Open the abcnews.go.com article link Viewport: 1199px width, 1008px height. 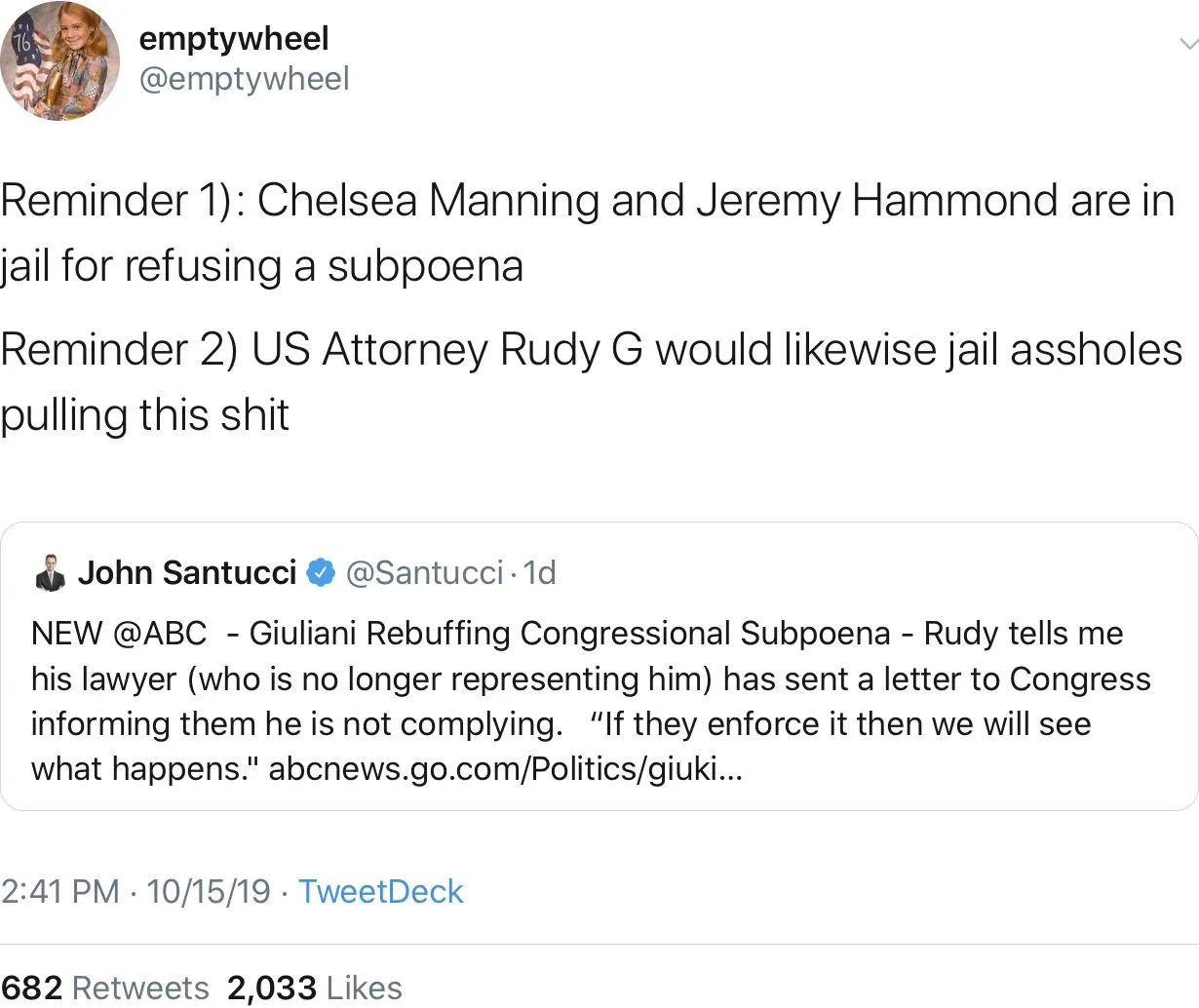[505, 769]
